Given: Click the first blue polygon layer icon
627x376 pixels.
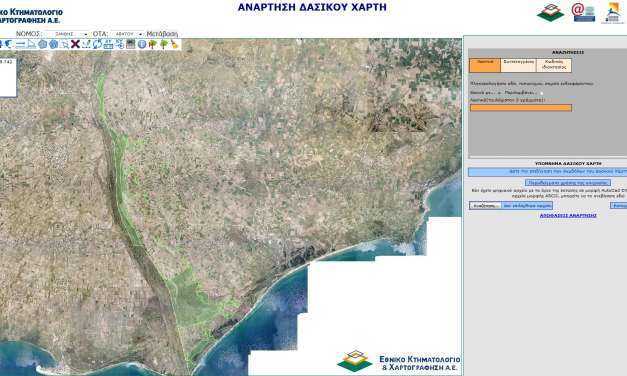Looking at the screenshot, I should tap(42, 44).
